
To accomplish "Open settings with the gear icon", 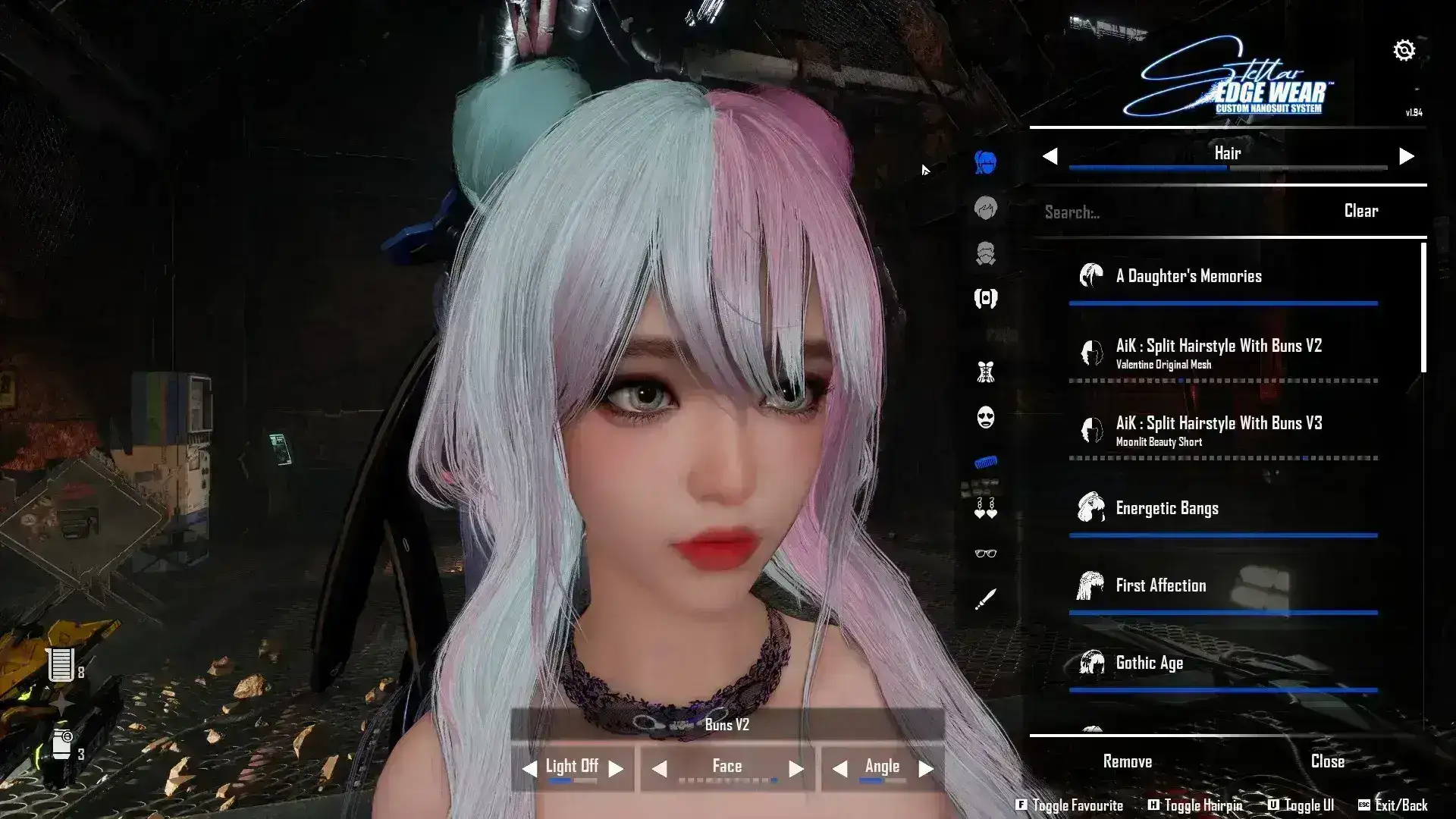I will tap(1404, 51).
